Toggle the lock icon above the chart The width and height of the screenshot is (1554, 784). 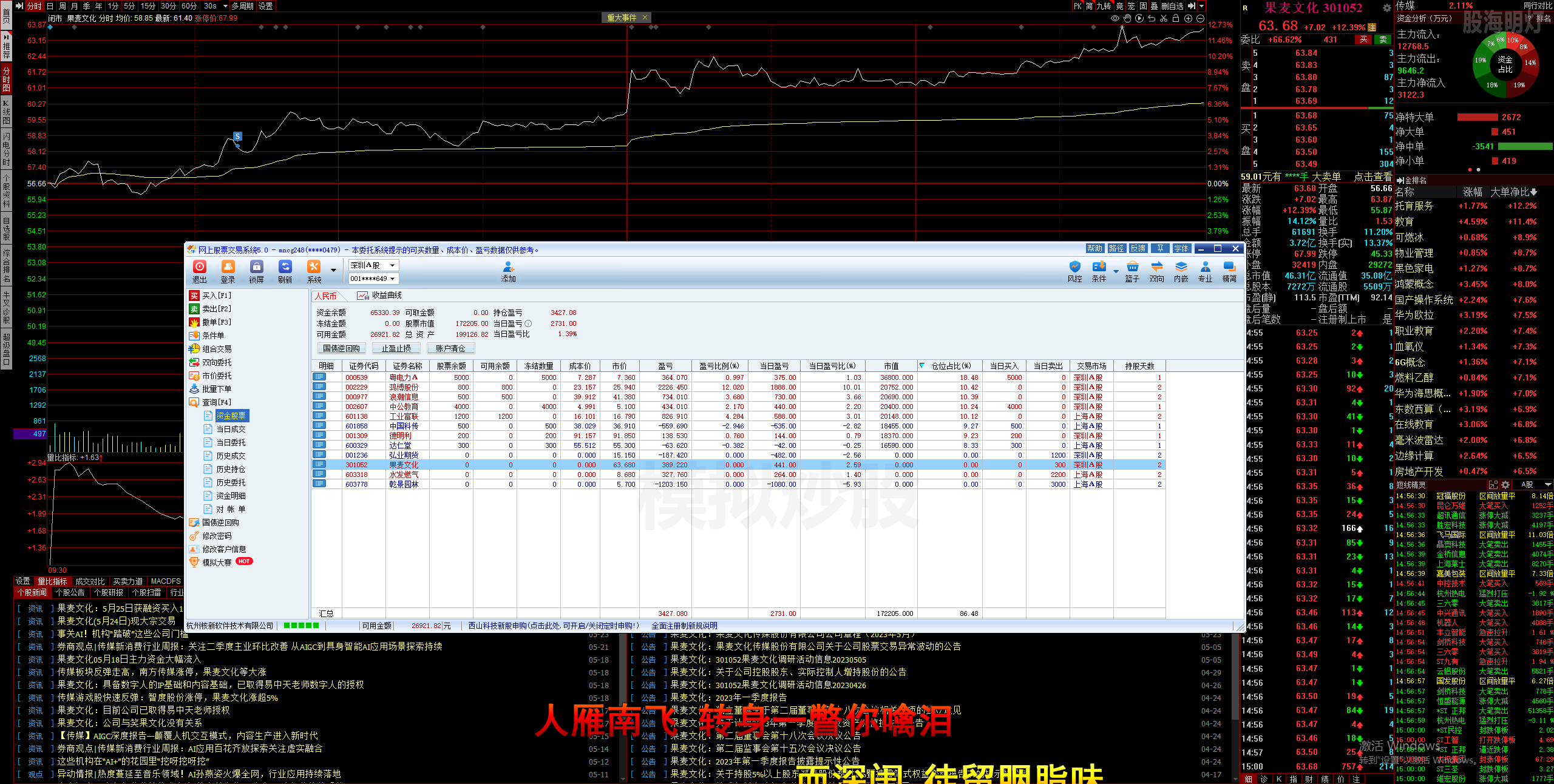(1176, 18)
